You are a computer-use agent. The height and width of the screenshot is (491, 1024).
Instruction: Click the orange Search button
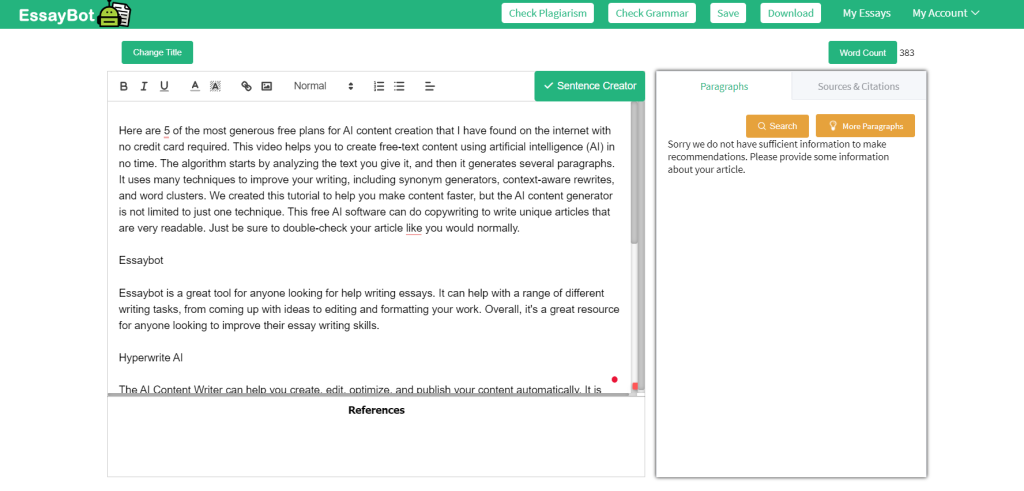[777, 126]
